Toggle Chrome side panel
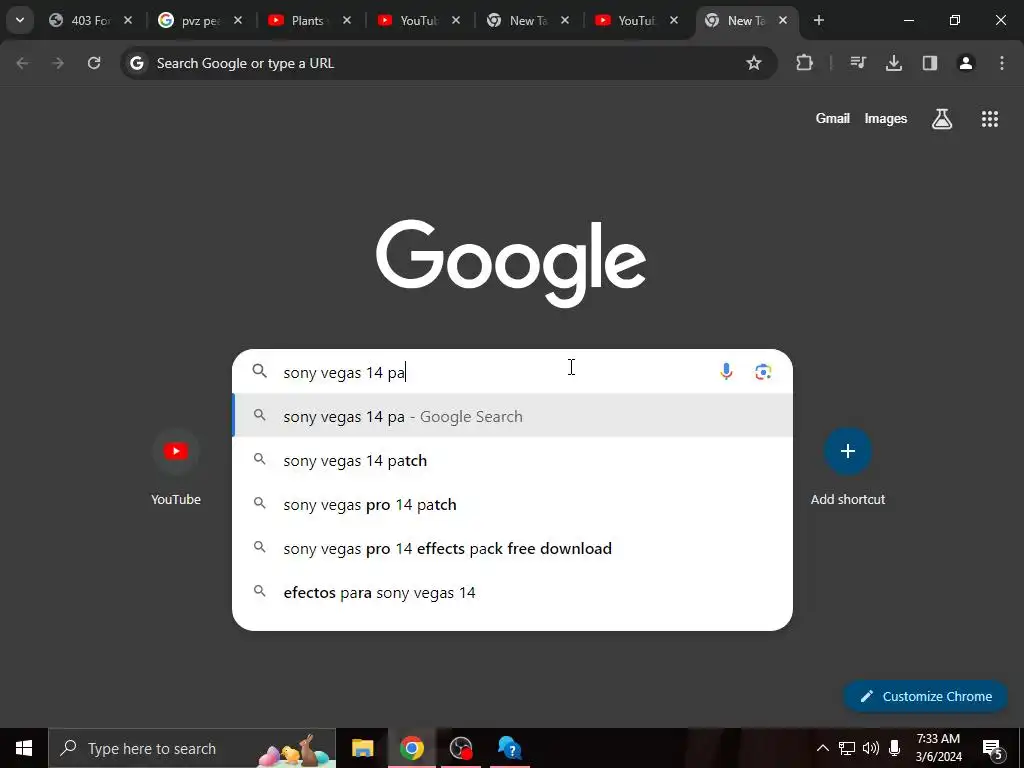The image size is (1024, 768). (x=929, y=63)
